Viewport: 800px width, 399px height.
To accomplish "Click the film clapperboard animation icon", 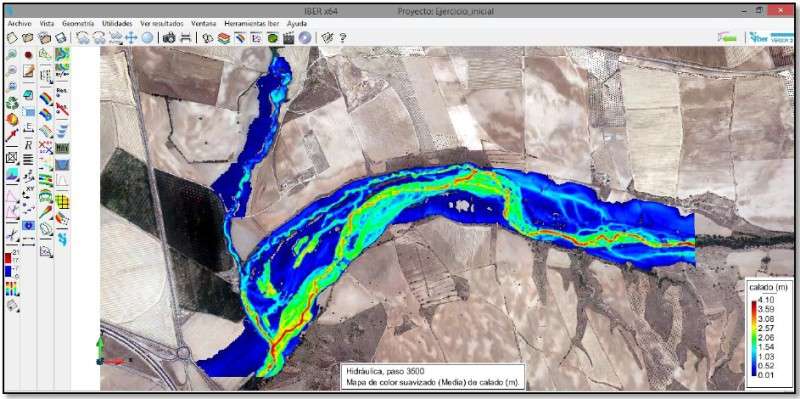I will pos(289,37).
